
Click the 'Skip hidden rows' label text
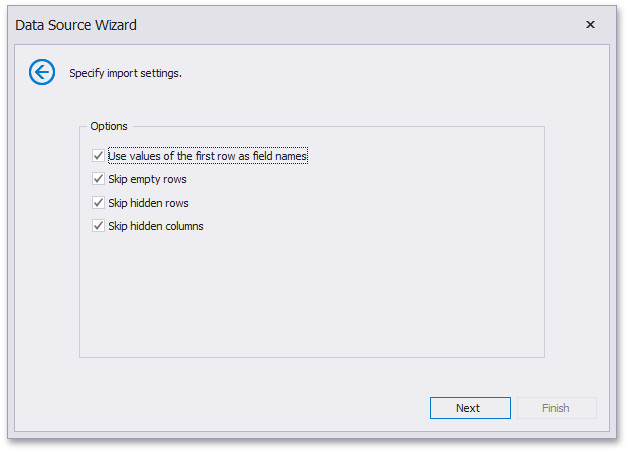point(148,203)
